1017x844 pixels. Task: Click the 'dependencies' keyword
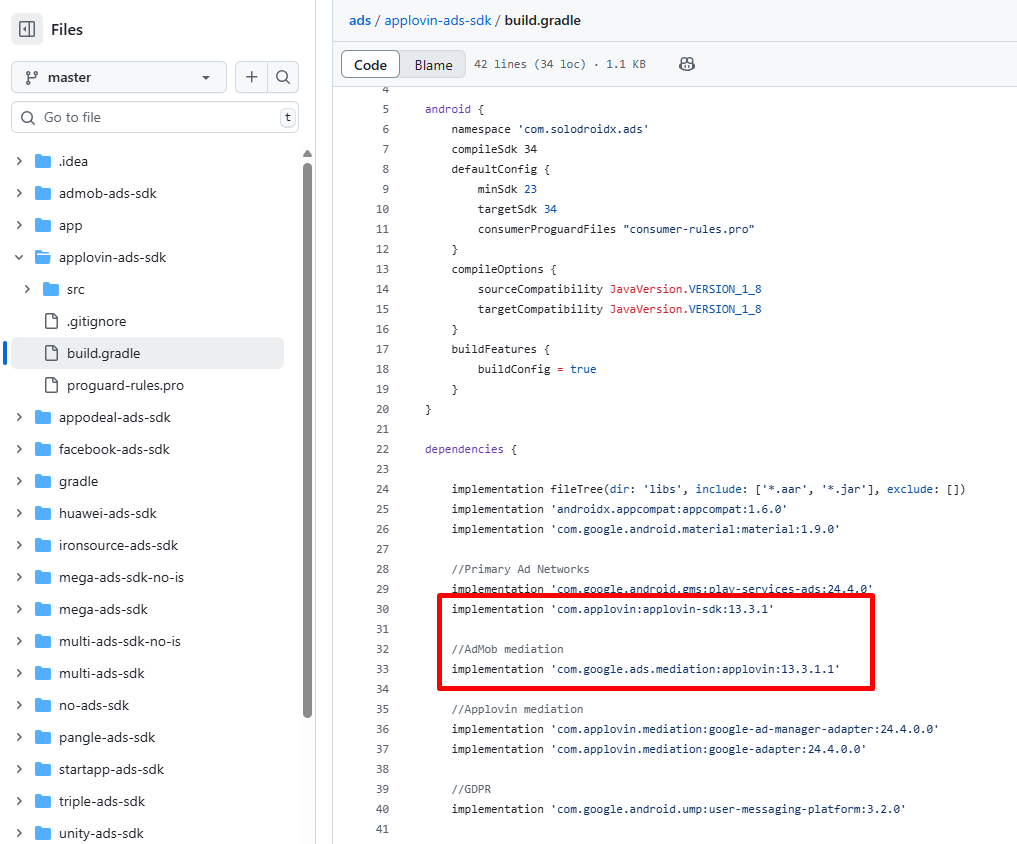coord(464,449)
